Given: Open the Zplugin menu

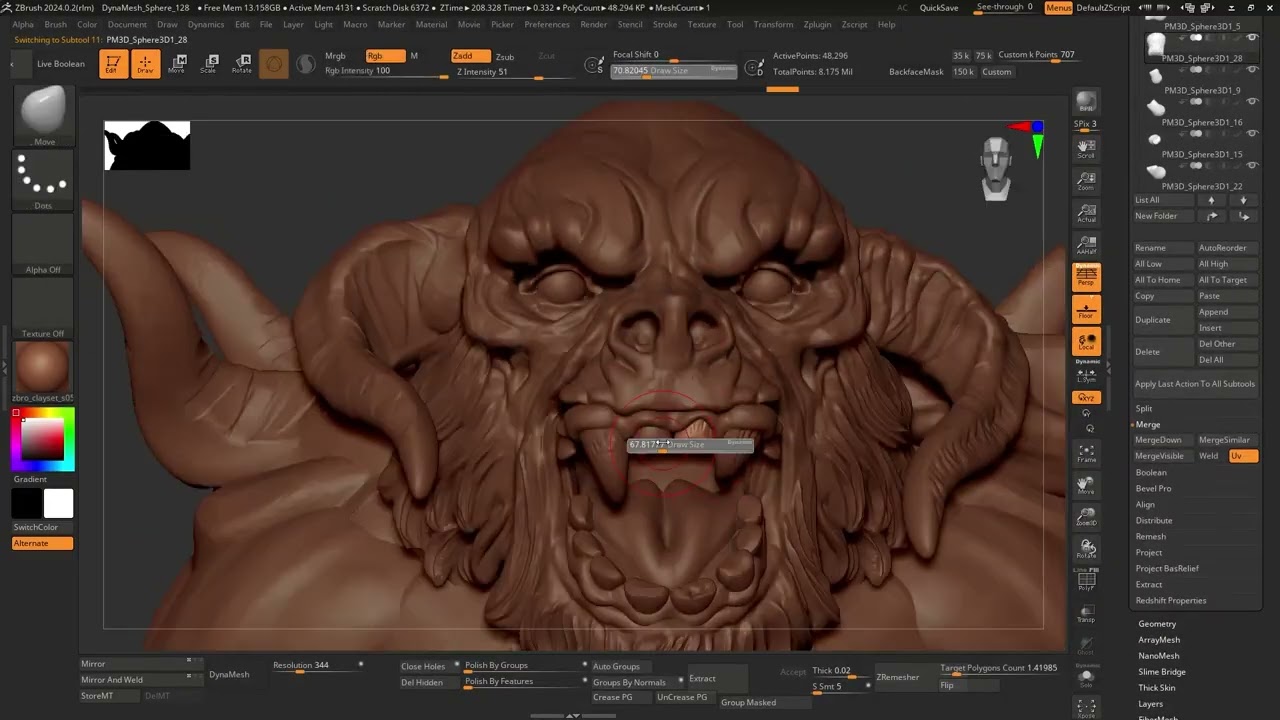Looking at the screenshot, I should pos(817,24).
